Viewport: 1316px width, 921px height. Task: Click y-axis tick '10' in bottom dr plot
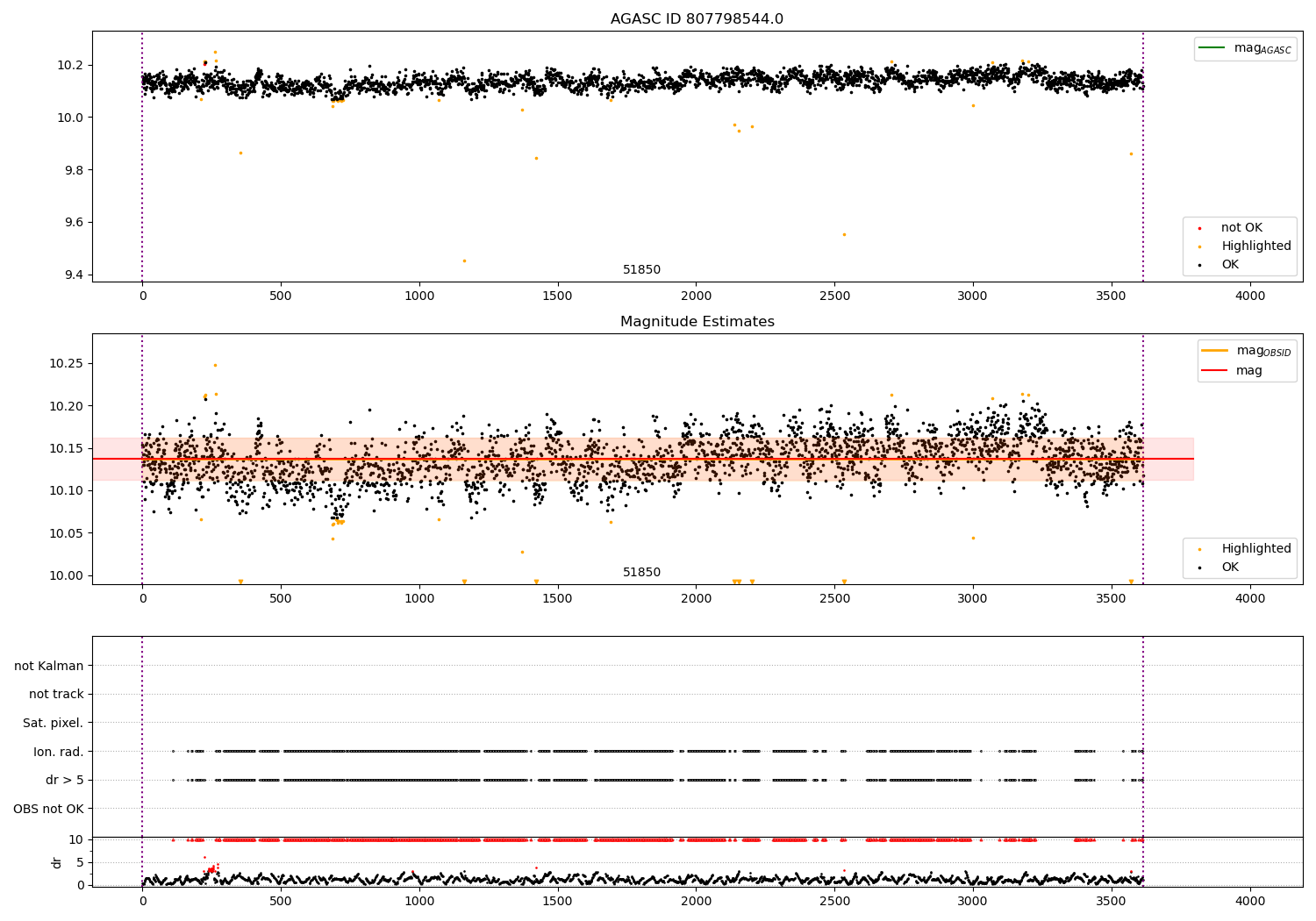(x=76, y=839)
